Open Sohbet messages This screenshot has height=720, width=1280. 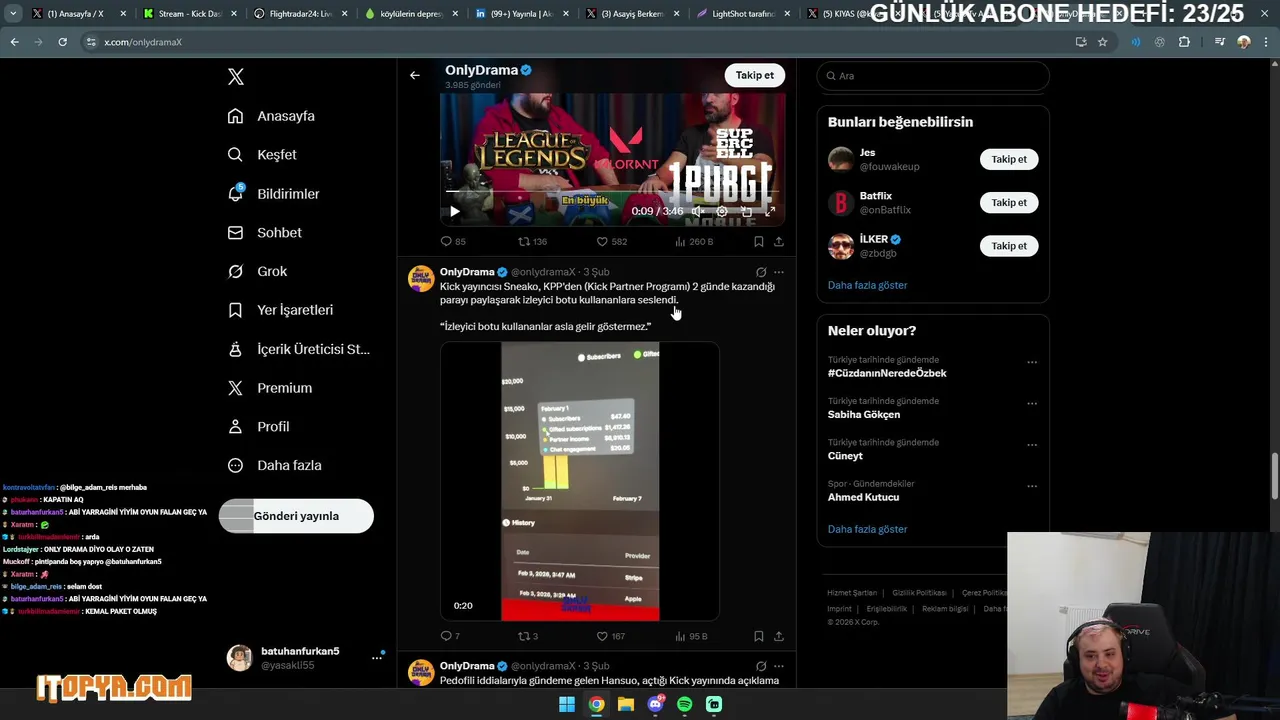[265, 232]
